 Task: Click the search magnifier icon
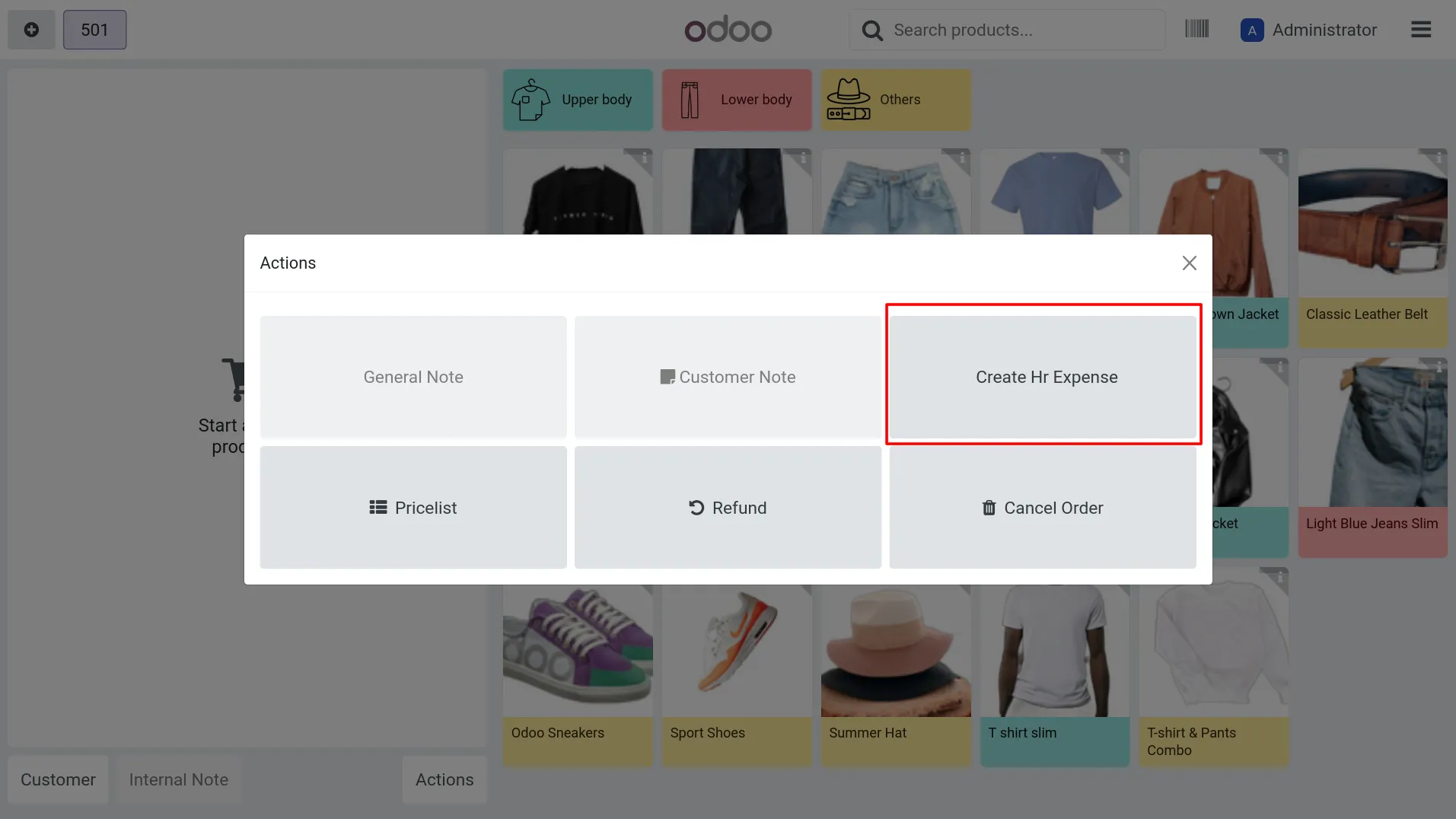tap(872, 30)
